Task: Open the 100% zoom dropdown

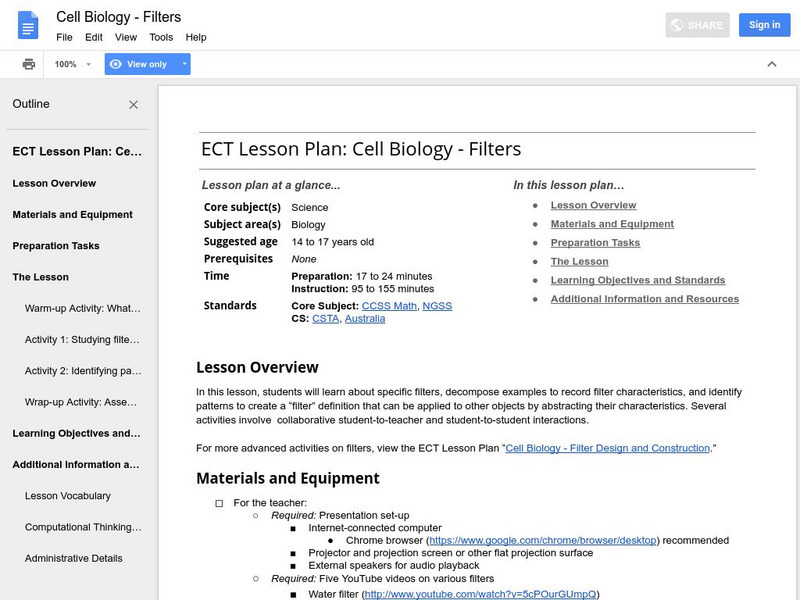Action: click(73, 64)
